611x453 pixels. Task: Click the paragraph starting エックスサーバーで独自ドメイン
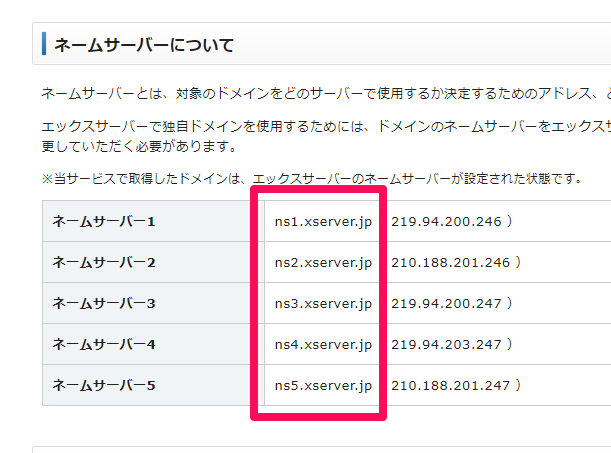(x=326, y=136)
